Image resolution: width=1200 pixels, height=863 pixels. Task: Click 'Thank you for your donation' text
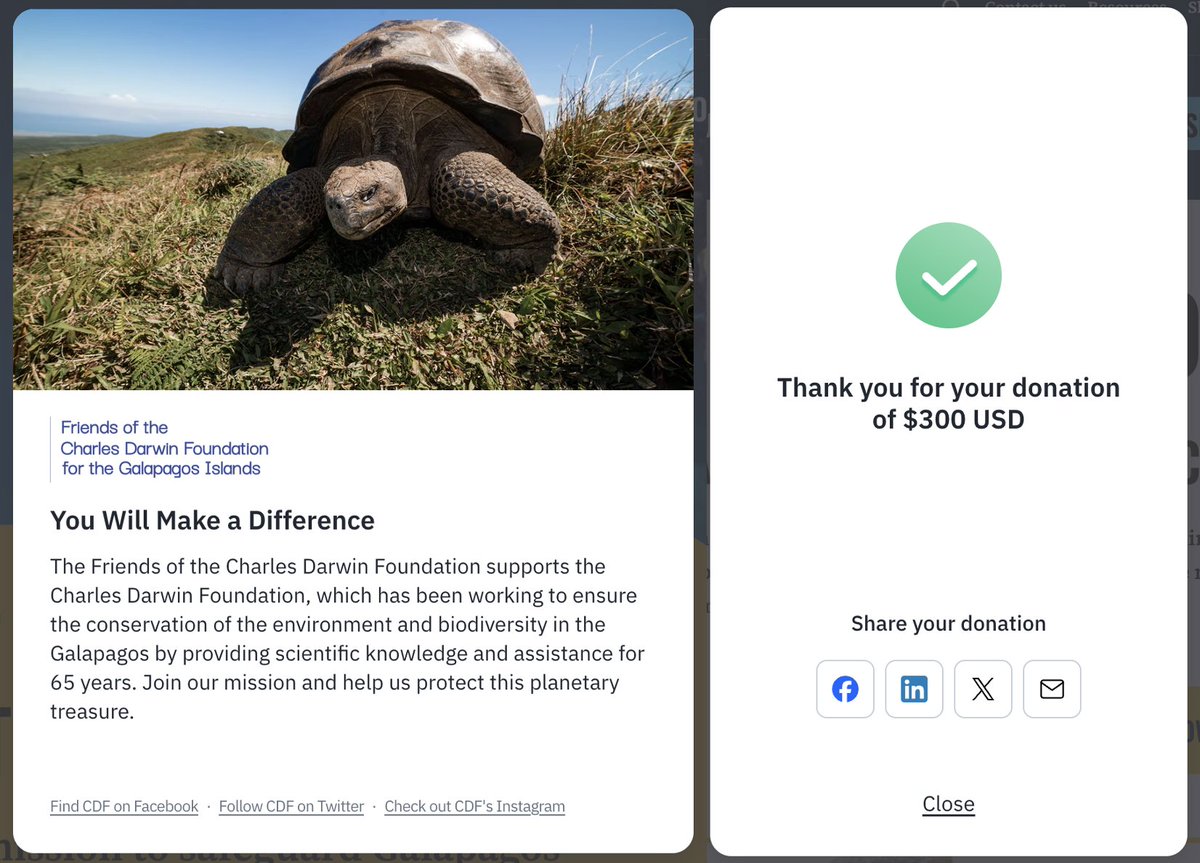click(948, 402)
